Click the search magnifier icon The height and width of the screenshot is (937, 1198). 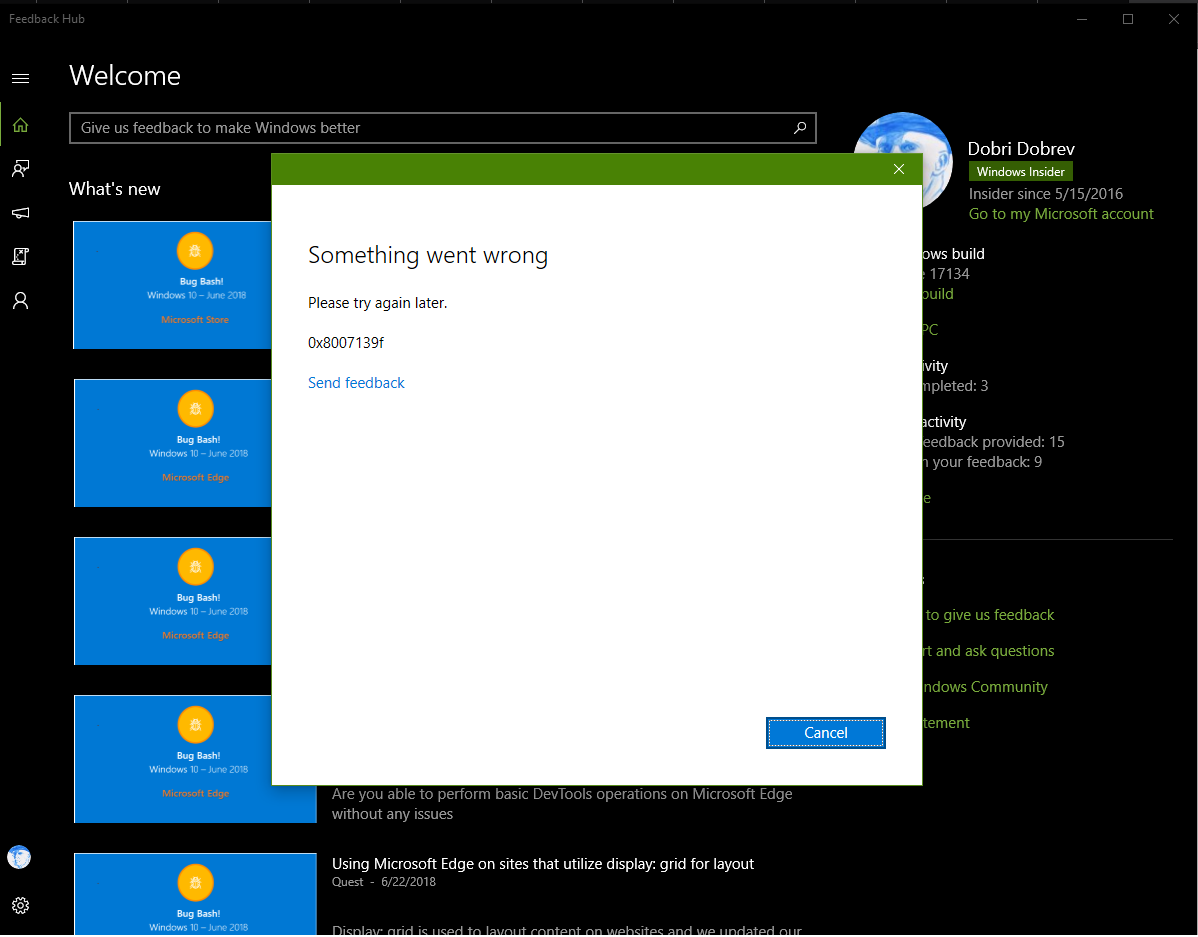pyautogui.click(x=800, y=128)
